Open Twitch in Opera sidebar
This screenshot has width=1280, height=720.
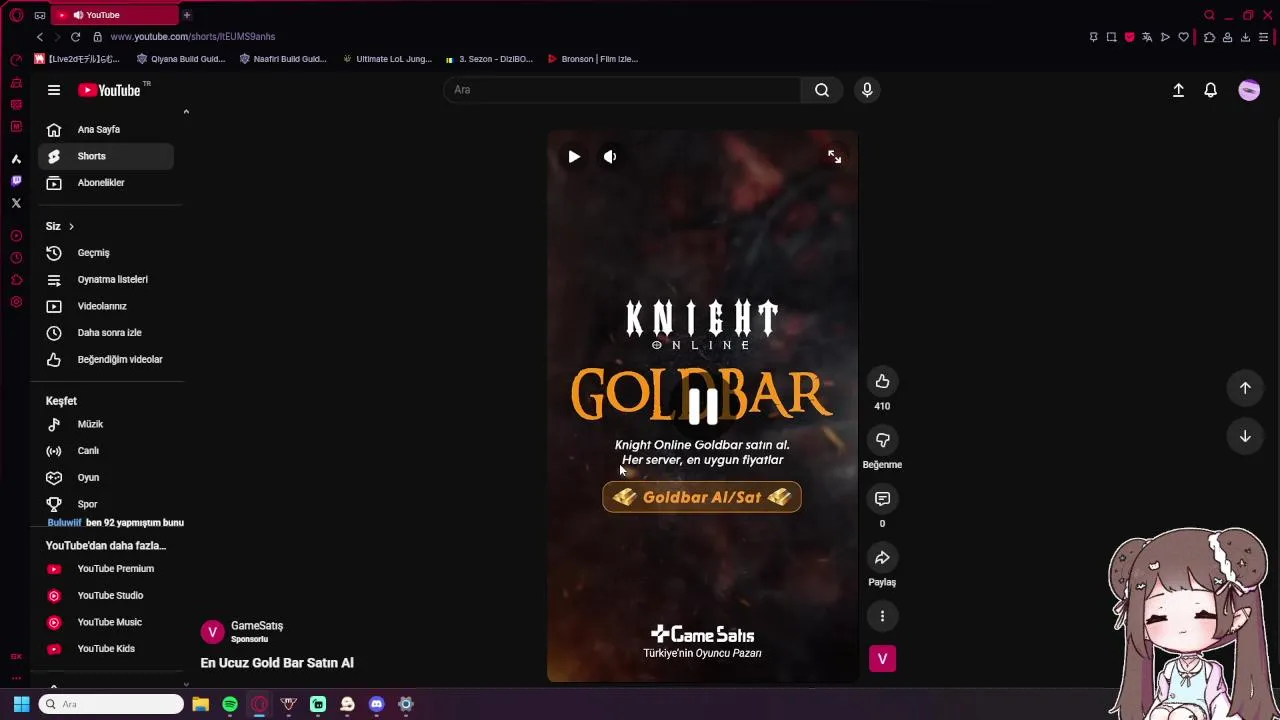point(16,181)
